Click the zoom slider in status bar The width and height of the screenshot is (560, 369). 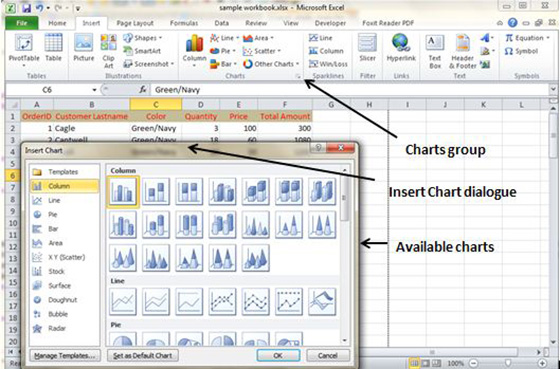[508, 363]
